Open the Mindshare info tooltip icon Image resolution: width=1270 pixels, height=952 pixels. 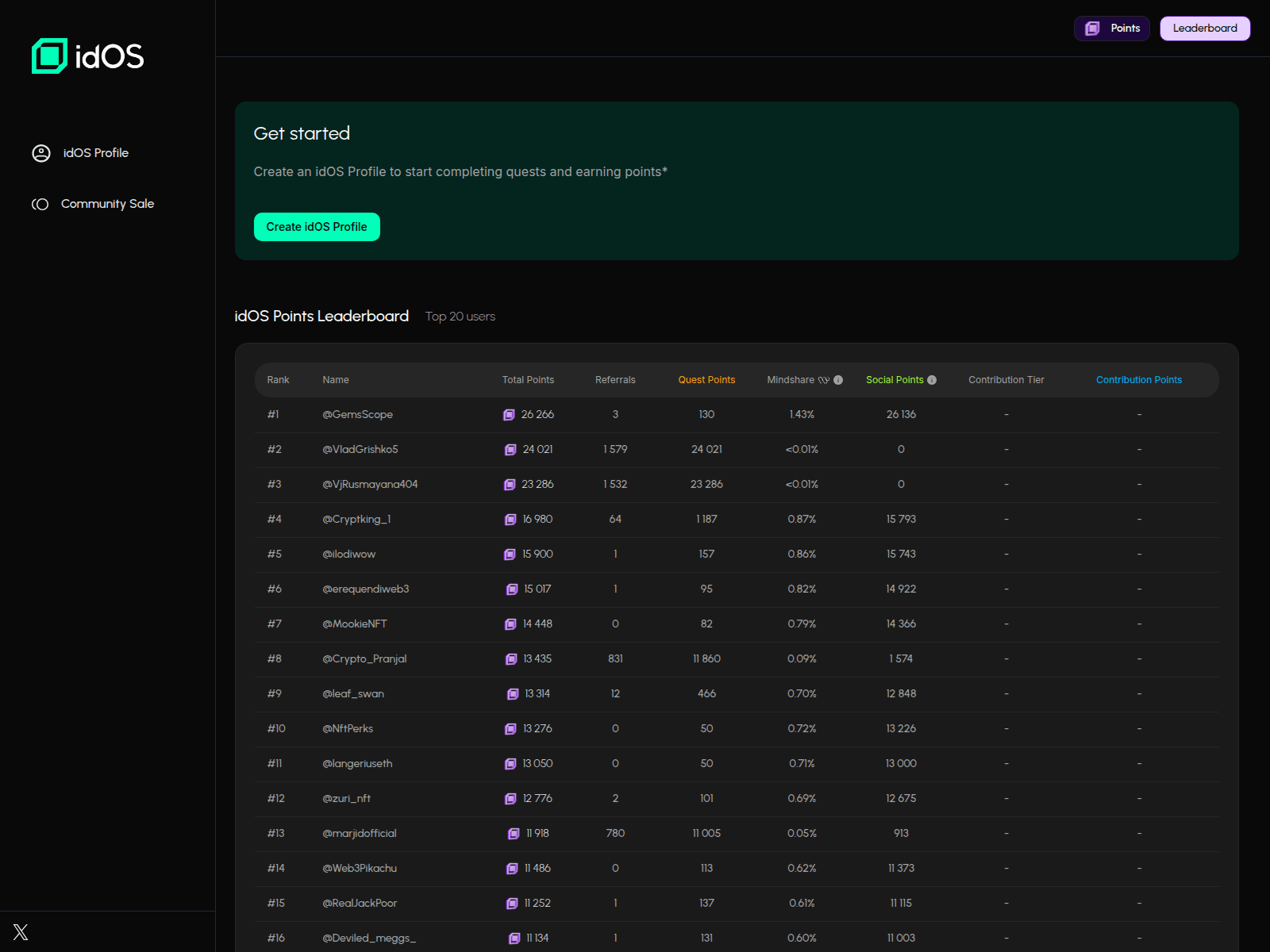[x=838, y=379]
